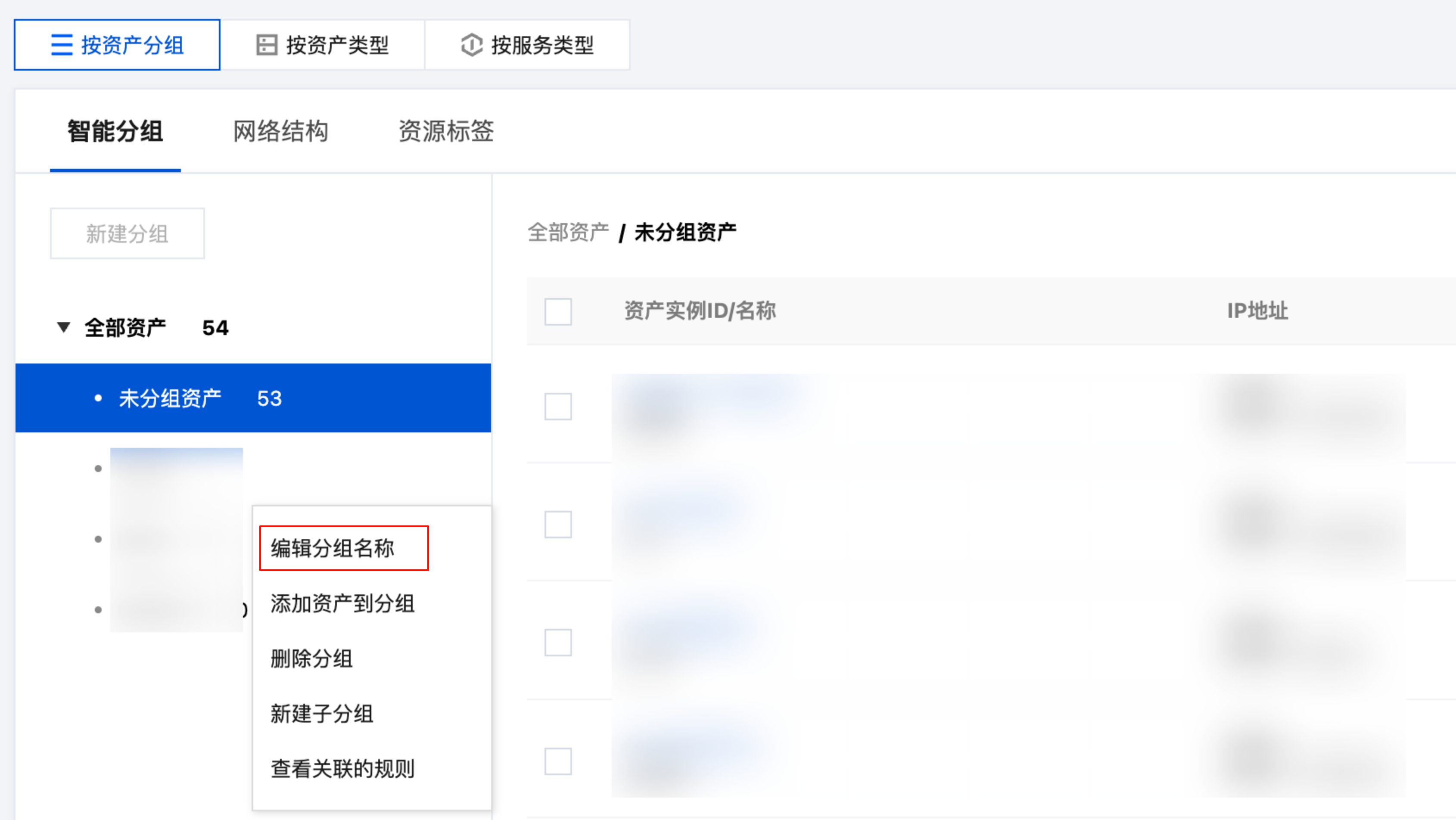Click the grid icon in 按资产类型 tab
This screenshot has width=1456, height=820.
(267, 45)
